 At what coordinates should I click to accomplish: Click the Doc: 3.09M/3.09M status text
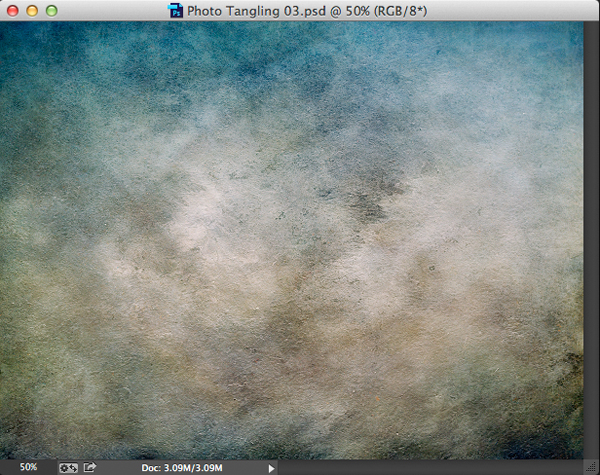coord(182,468)
